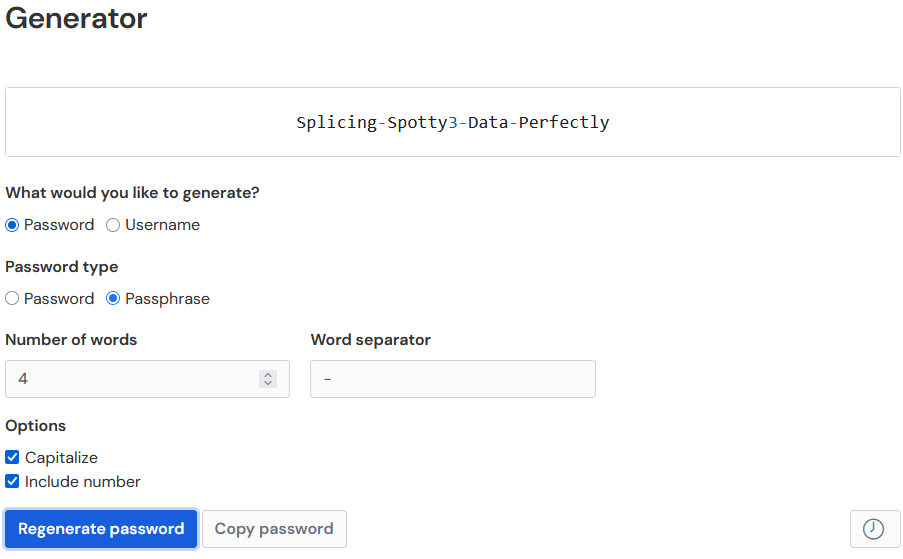The image size is (903, 559).
Task: Select Password radio under 'What would you like to generate?'
Action: coord(13,225)
